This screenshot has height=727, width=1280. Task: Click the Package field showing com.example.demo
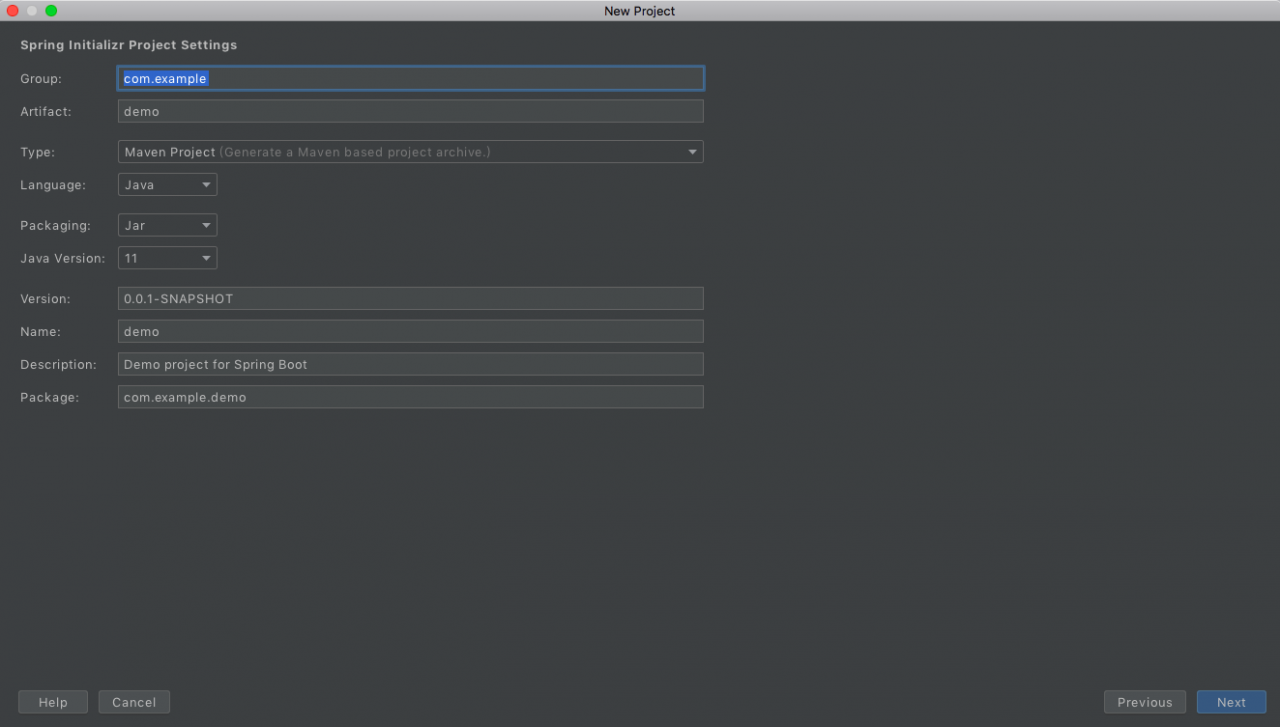coord(410,397)
